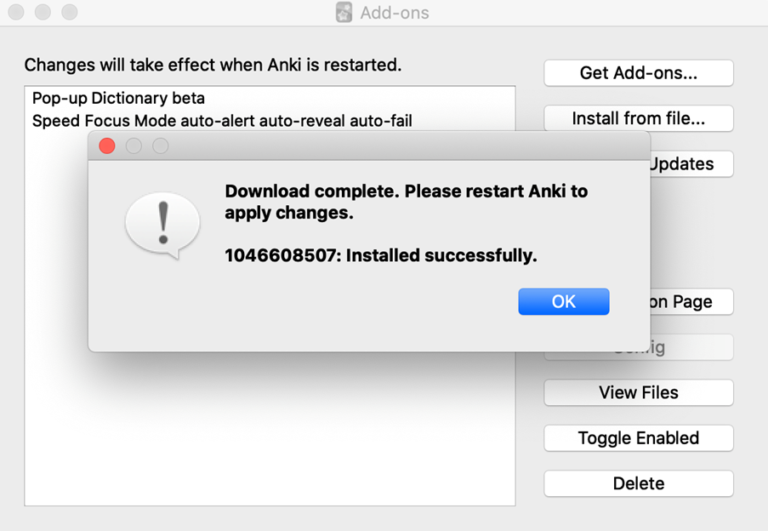Click the 'Installed successfully' message text
The width and height of the screenshot is (768, 531).
point(381,256)
